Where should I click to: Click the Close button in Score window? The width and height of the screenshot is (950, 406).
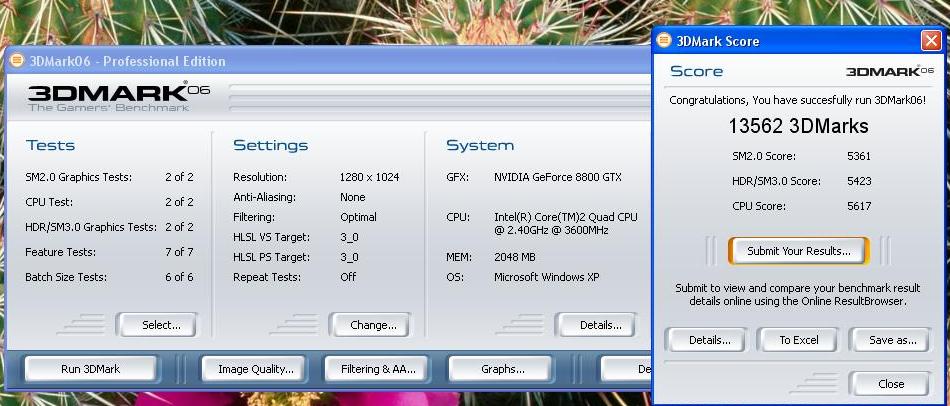[889, 384]
